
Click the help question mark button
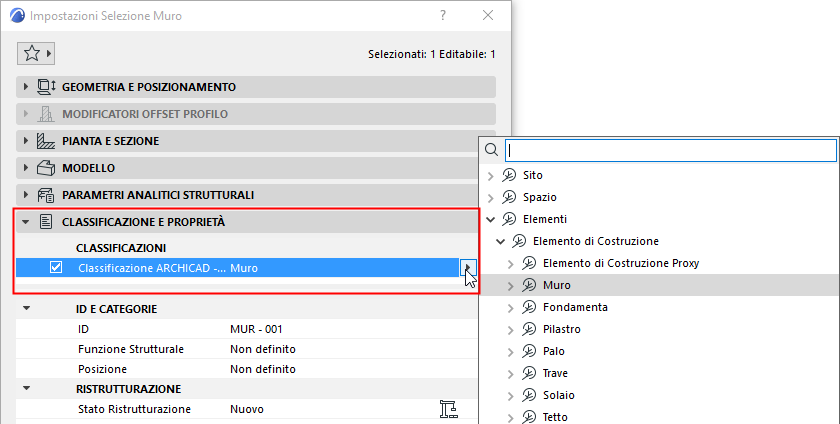[443, 16]
